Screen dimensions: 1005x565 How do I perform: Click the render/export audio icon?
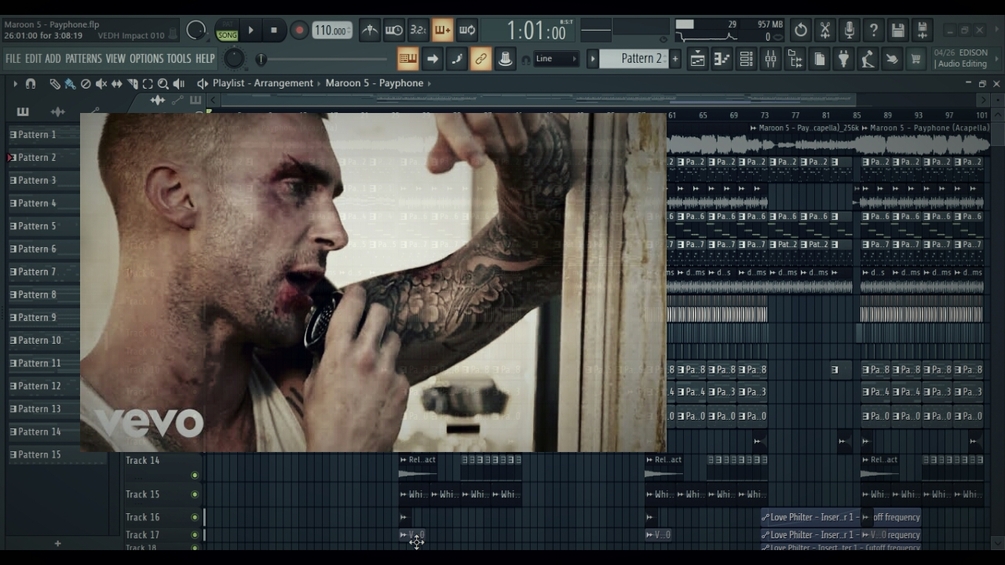pos(922,30)
